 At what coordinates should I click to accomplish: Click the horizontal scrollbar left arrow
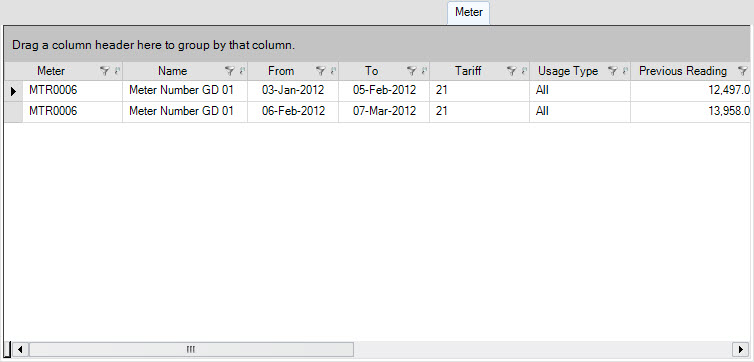point(20,349)
